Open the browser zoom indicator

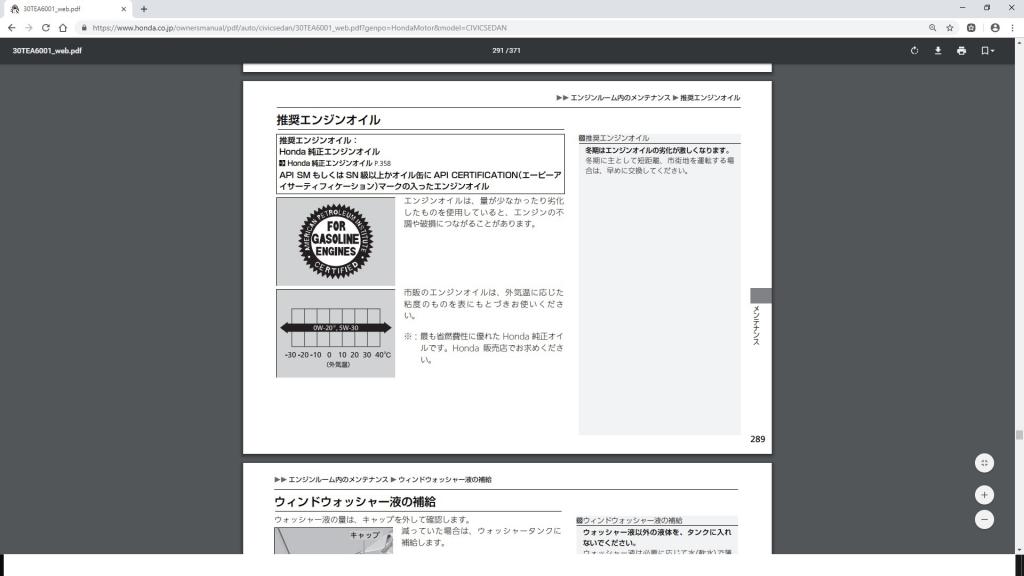pos(933,28)
